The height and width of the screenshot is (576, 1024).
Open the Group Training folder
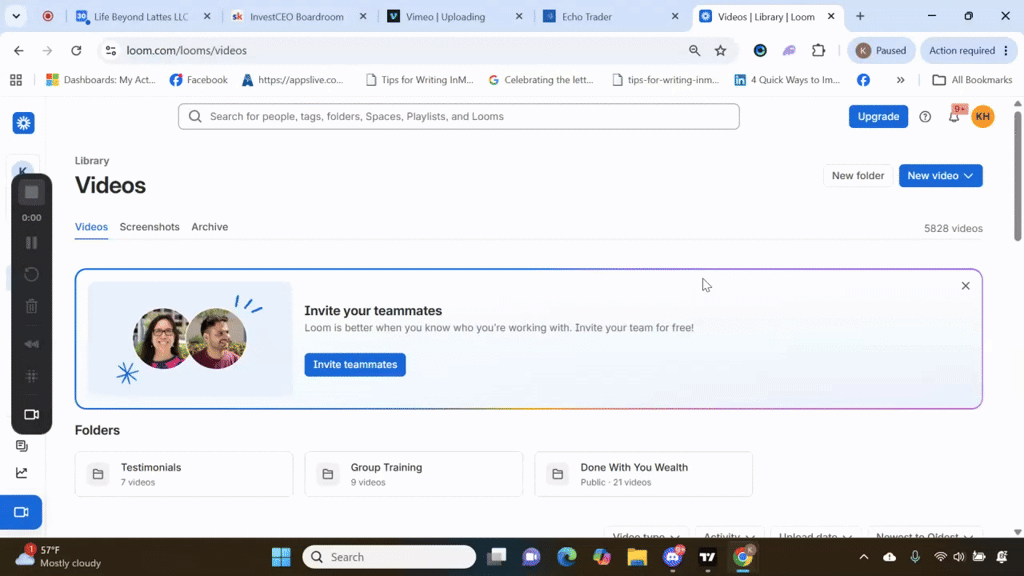[414, 474]
